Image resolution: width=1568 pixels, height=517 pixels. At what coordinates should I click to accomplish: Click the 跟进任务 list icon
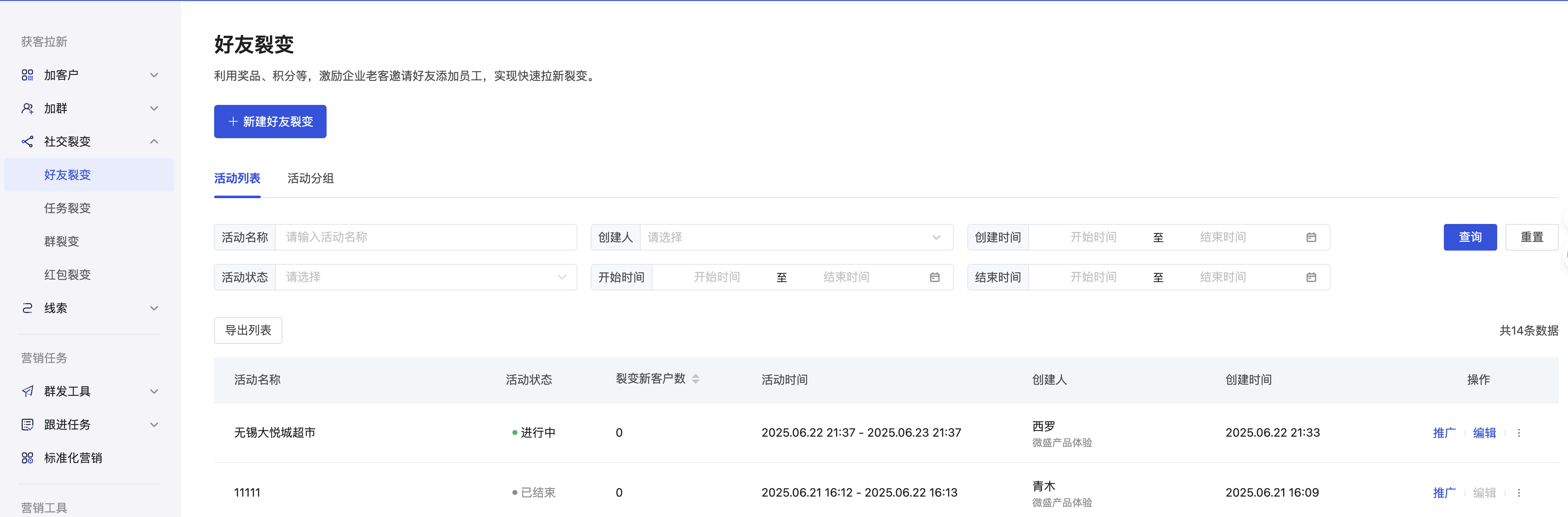[27, 425]
